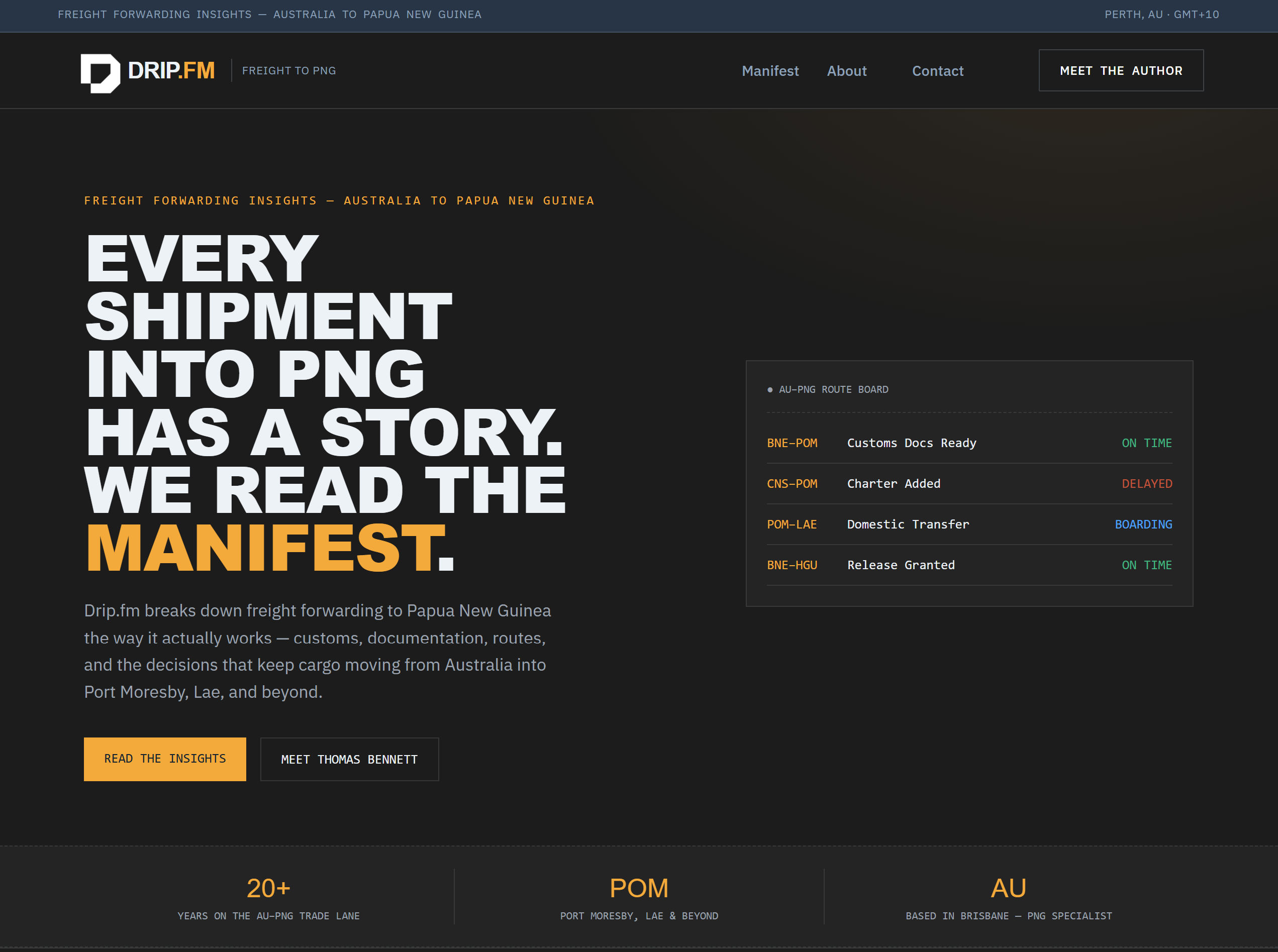Click the Meet Thomas Bennett button
The width and height of the screenshot is (1278, 952).
click(349, 760)
